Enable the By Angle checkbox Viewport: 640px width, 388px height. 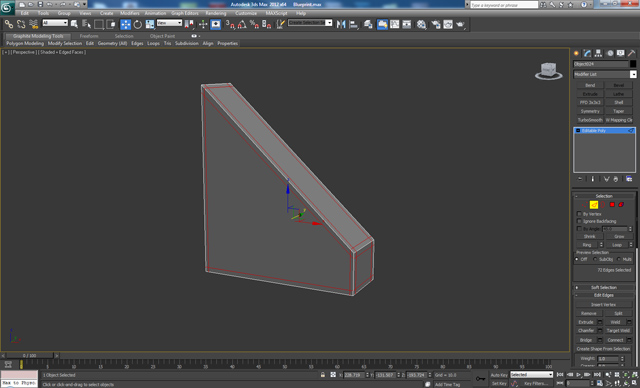(579, 228)
